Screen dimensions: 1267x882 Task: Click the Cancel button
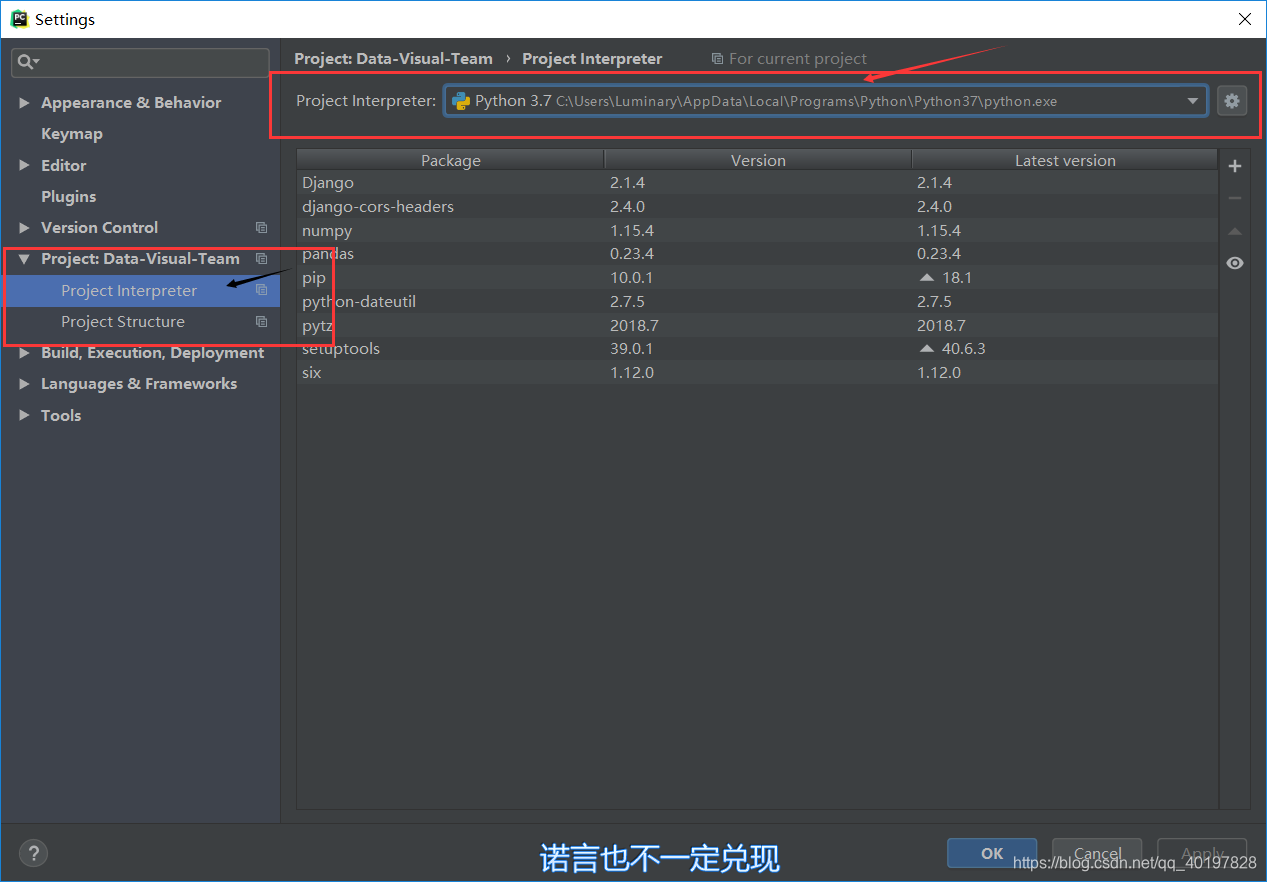1097,853
